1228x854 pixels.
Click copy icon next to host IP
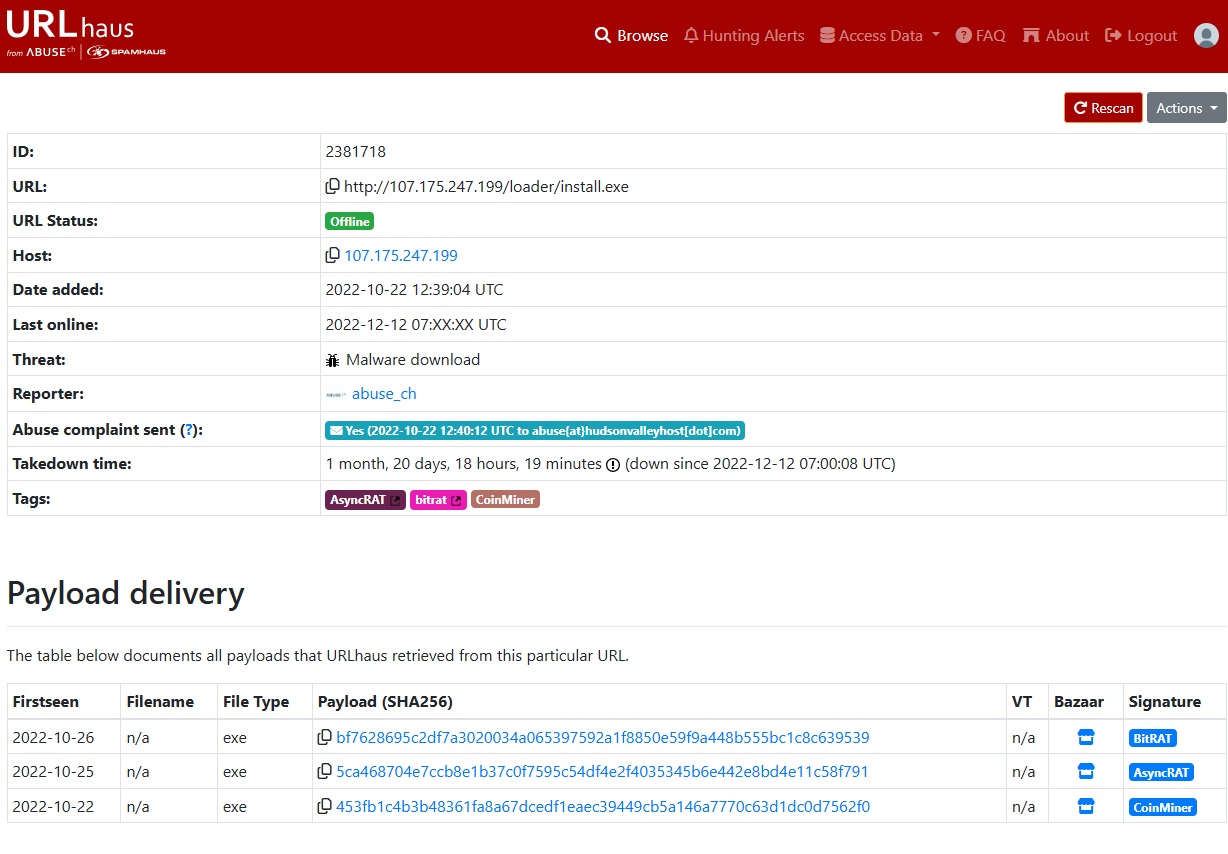click(x=333, y=256)
